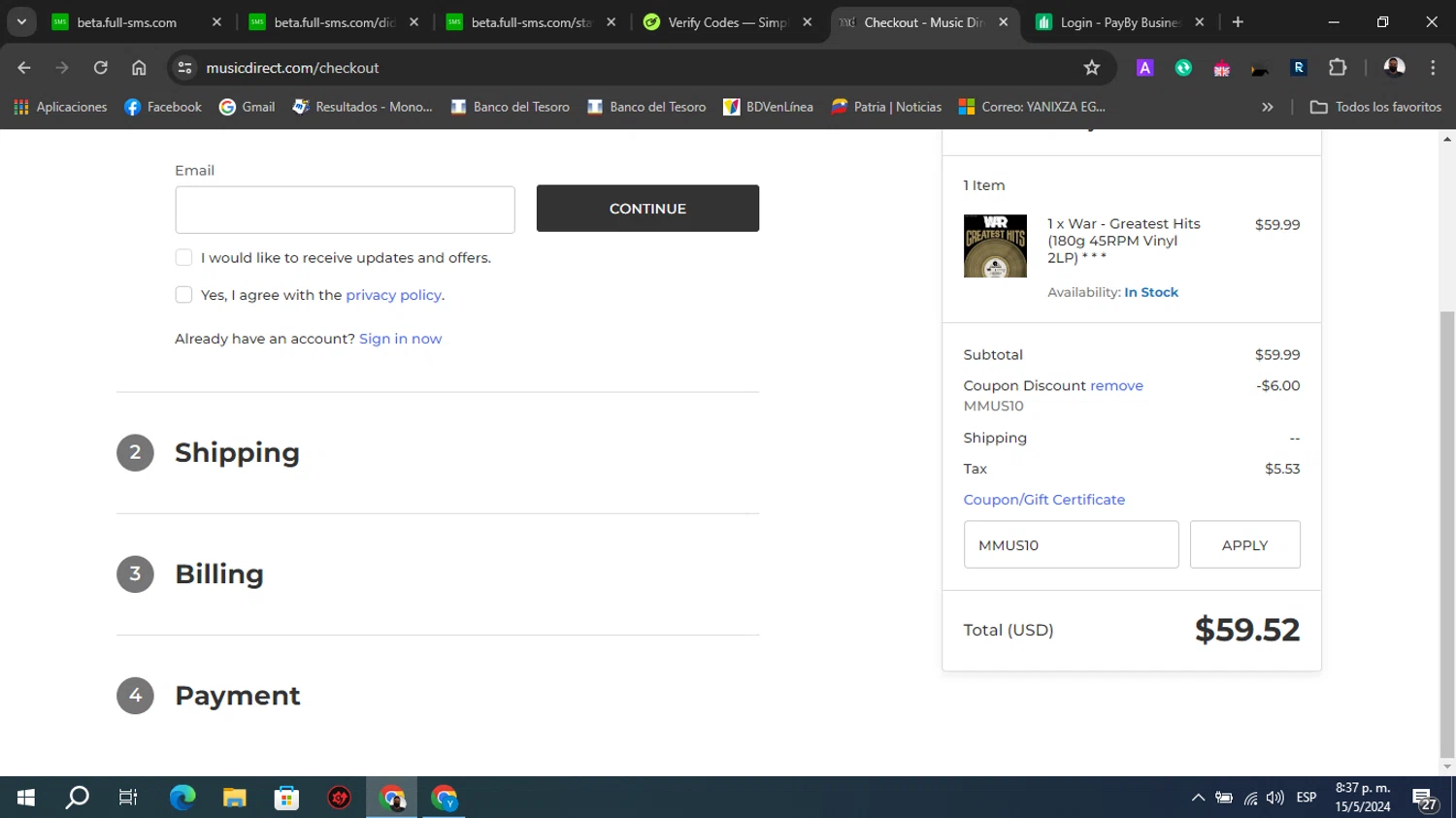This screenshot has width=1456, height=818.
Task: Open Windows taskbar search
Action: (x=77, y=798)
